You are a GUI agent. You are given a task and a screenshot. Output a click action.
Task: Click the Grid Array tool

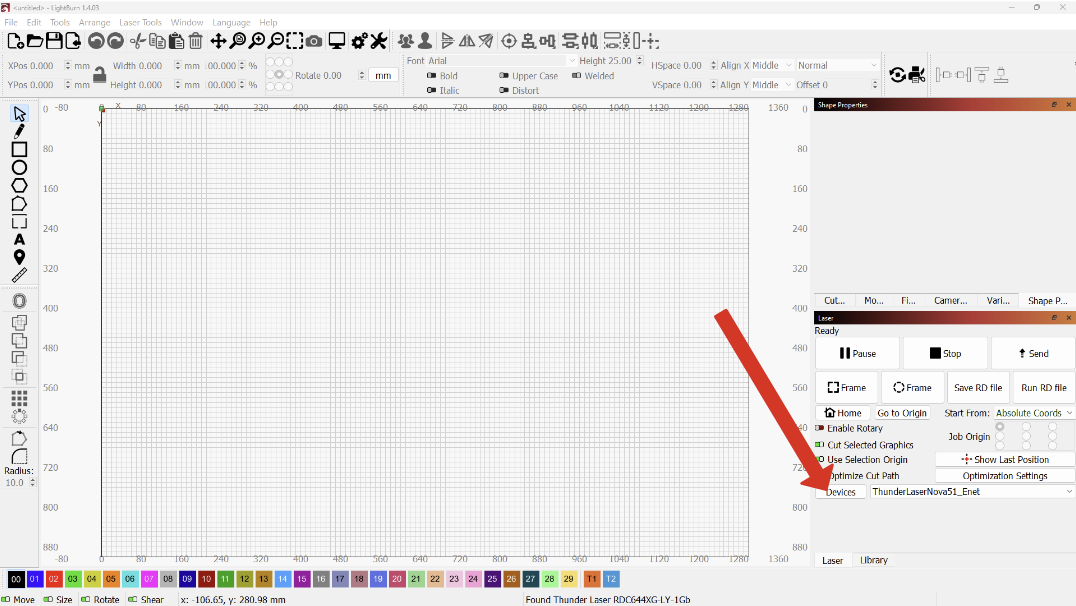click(x=19, y=399)
